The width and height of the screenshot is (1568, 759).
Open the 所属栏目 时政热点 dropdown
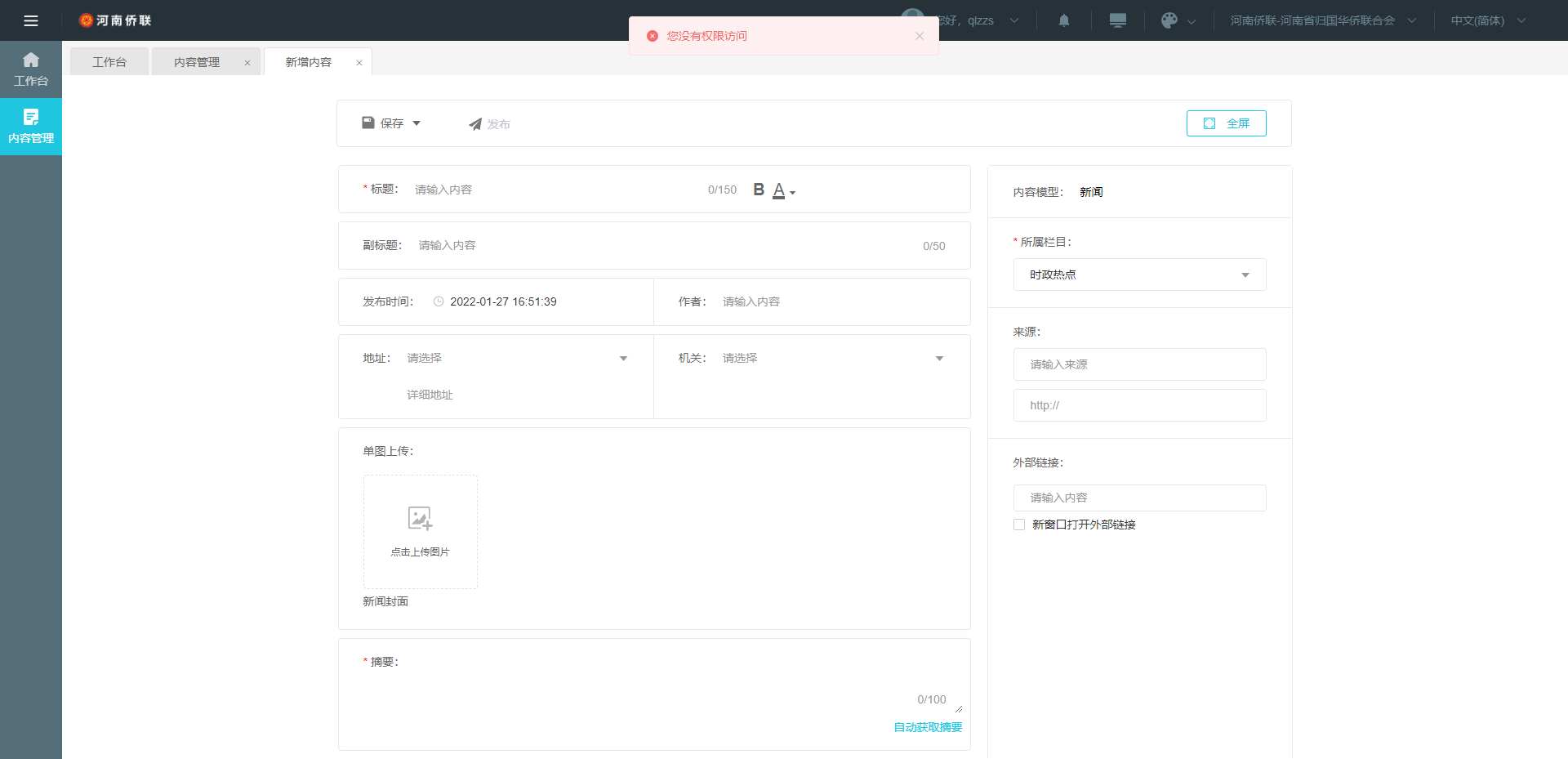coord(1140,275)
